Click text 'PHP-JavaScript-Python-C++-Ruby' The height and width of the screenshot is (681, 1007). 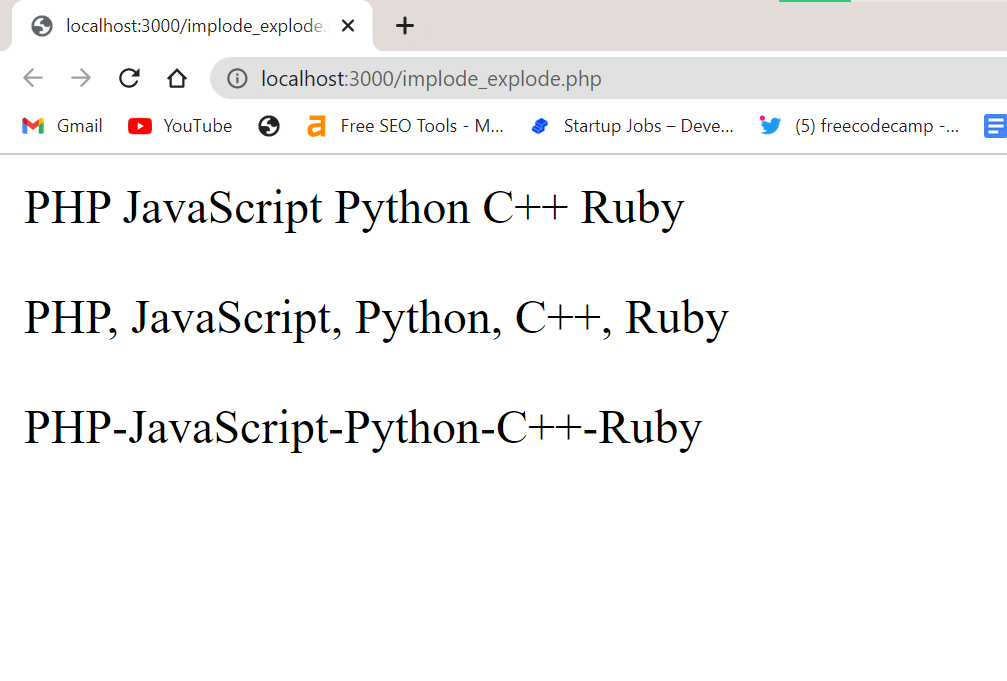[363, 429]
